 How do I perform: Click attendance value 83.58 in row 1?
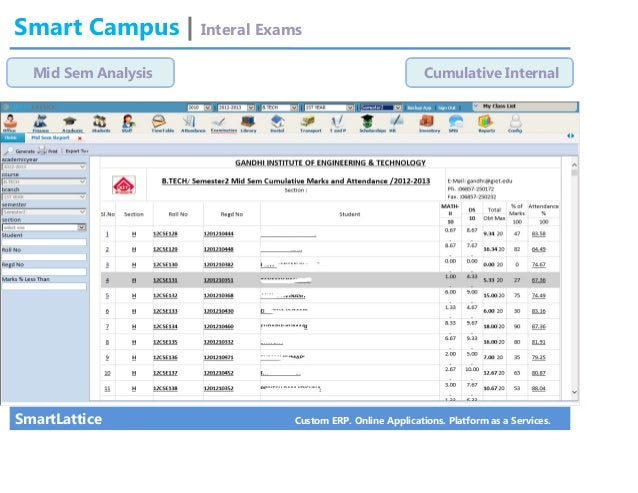point(538,234)
